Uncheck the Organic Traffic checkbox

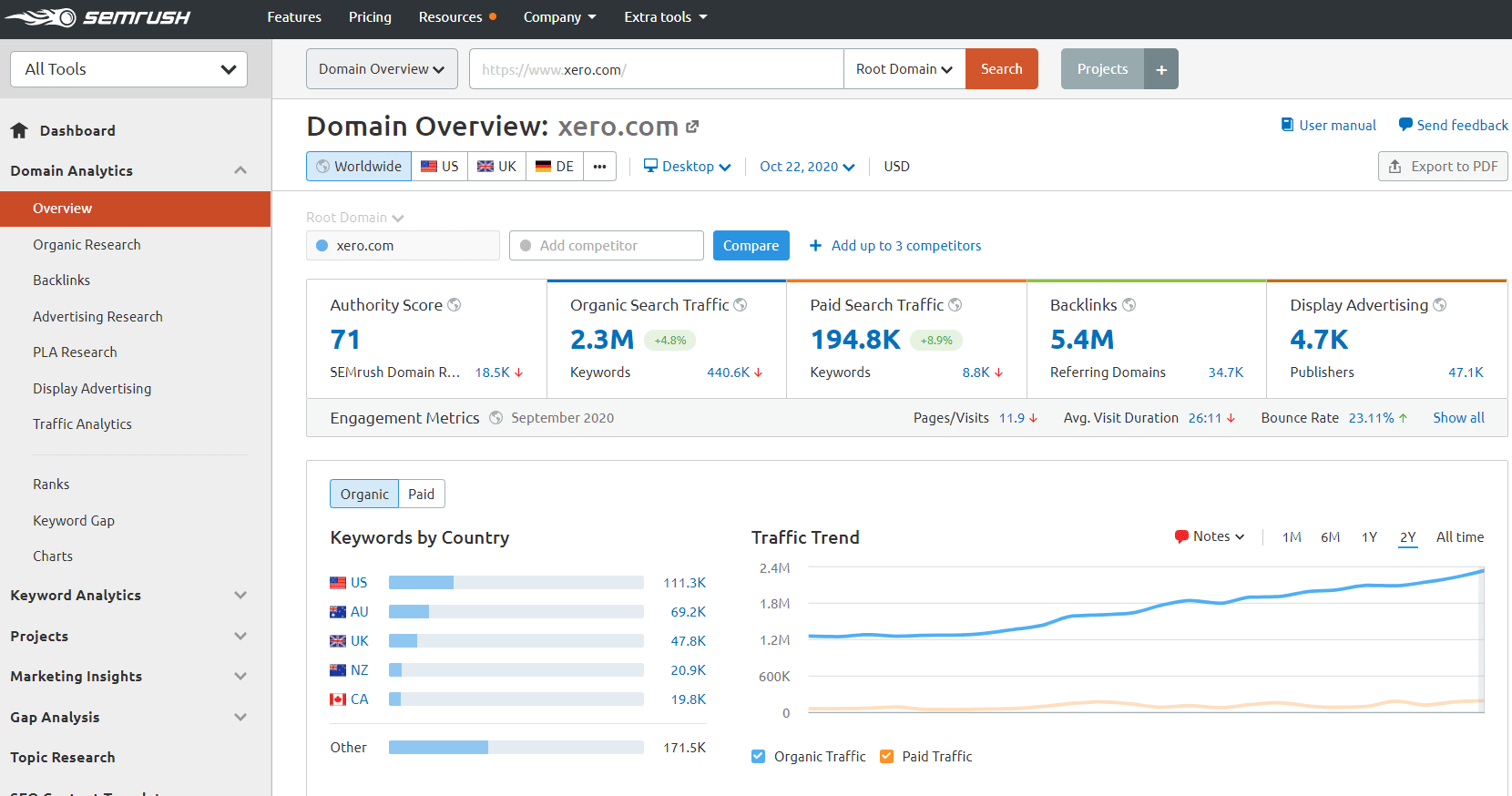tap(758, 756)
